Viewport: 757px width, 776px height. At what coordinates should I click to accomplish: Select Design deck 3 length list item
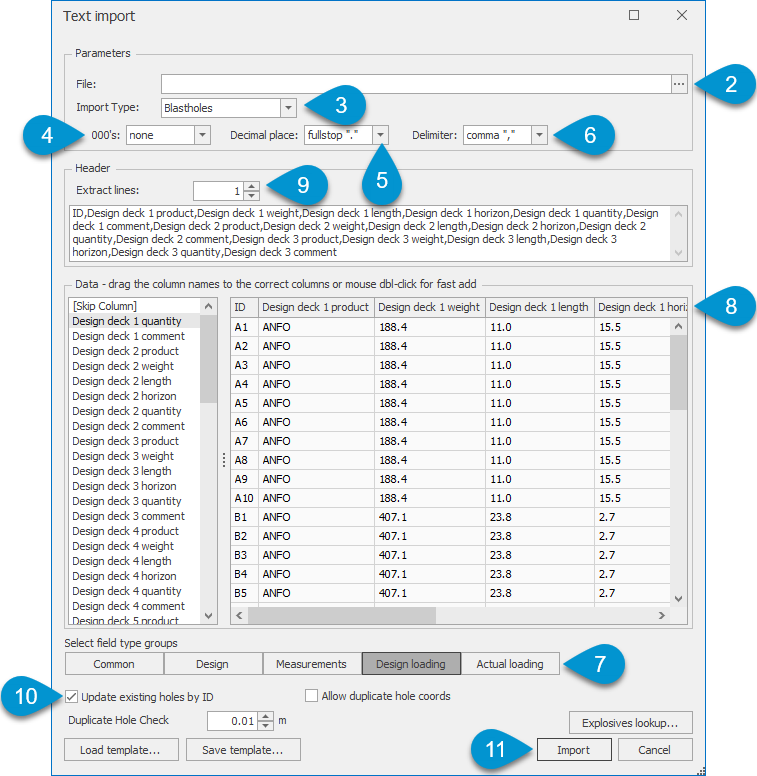click(x=134, y=471)
